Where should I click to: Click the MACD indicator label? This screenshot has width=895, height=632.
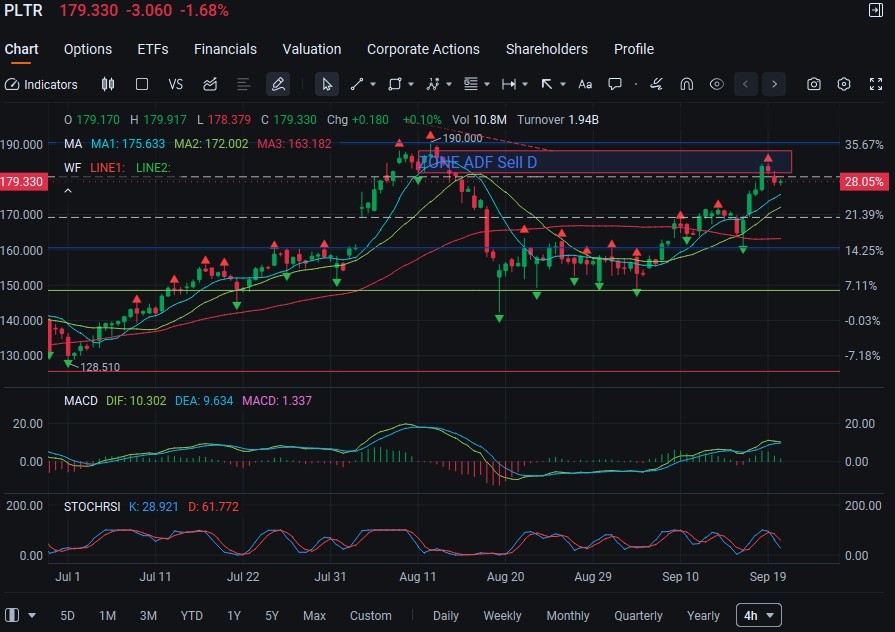80,401
